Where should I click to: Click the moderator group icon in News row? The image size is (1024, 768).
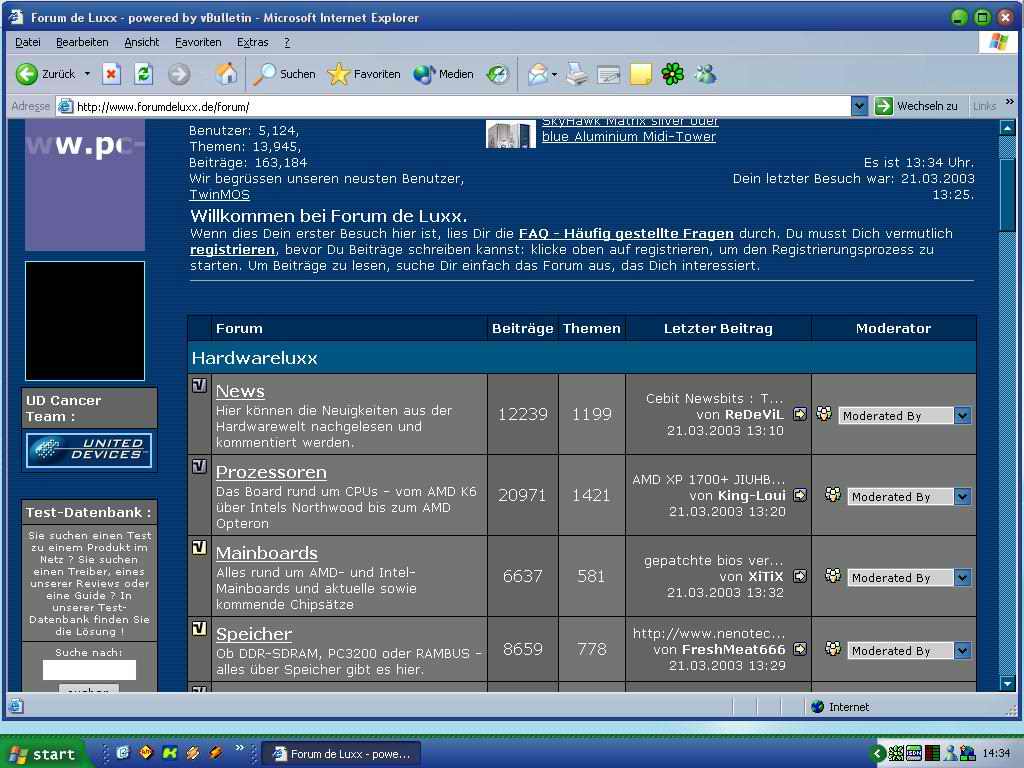click(x=824, y=413)
